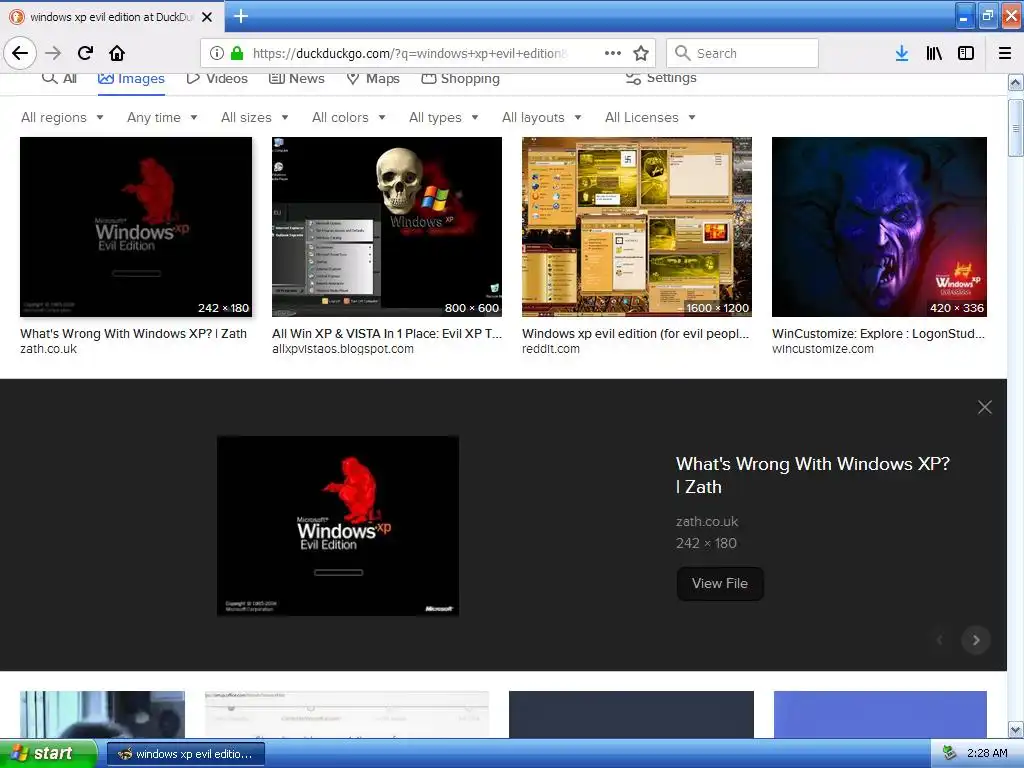Switch to the Shopping tab

(460, 78)
